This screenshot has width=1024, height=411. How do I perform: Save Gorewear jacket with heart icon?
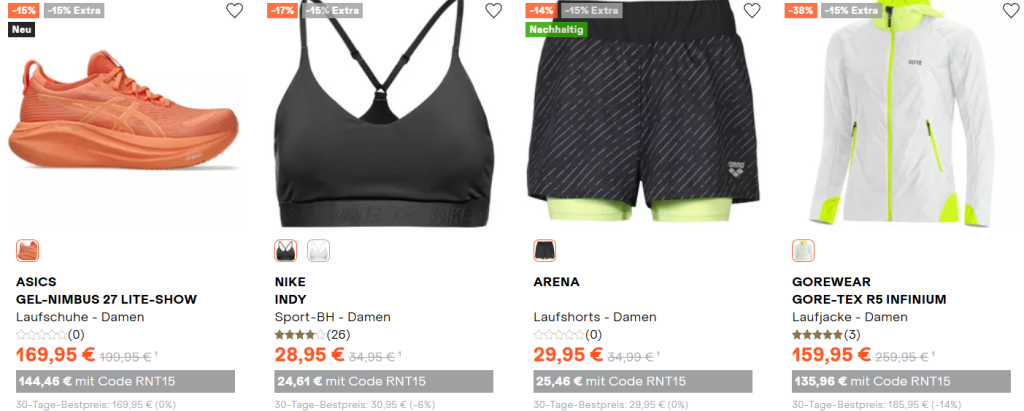click(1011, 10)
